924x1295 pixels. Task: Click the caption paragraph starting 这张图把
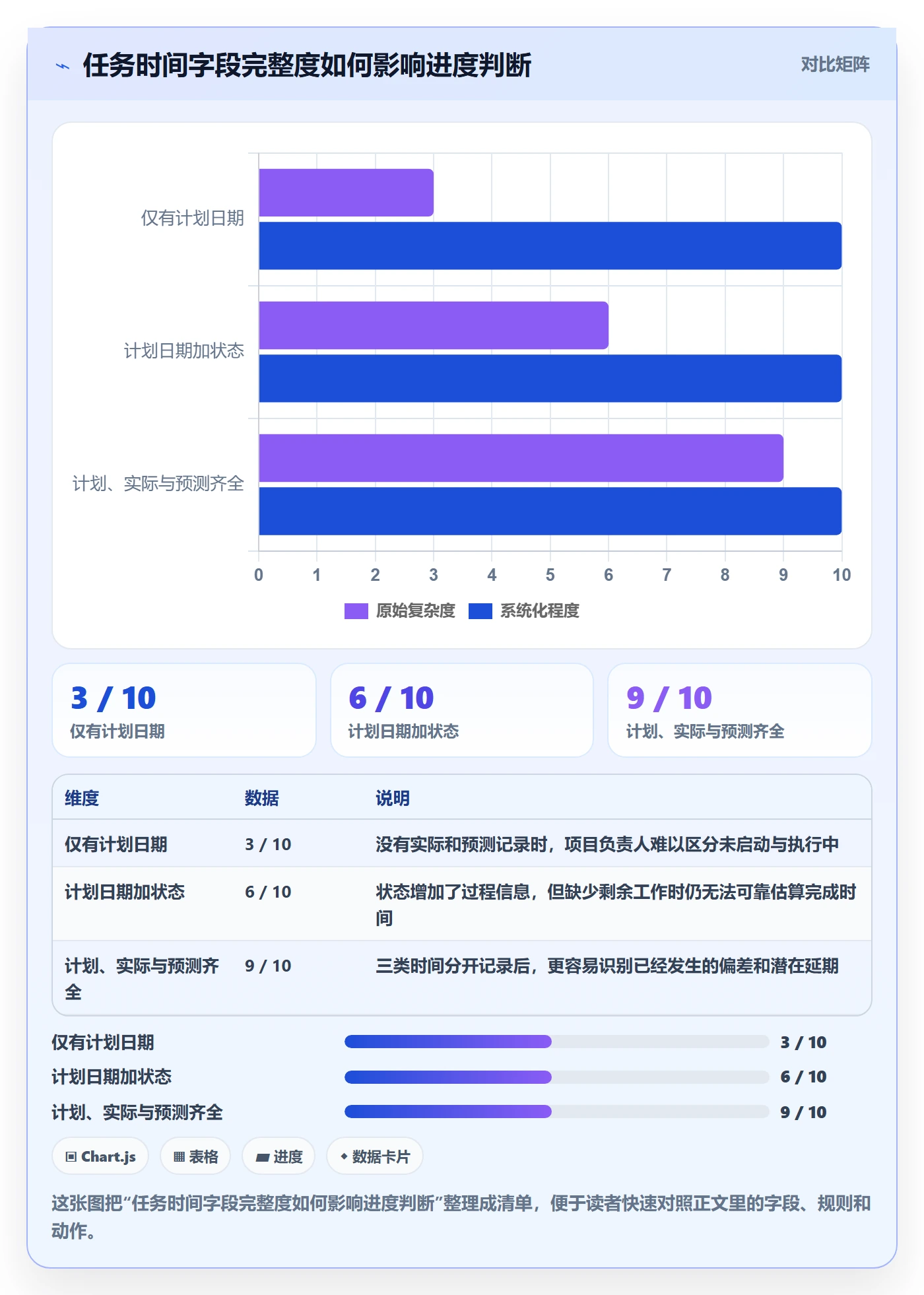461,1217
